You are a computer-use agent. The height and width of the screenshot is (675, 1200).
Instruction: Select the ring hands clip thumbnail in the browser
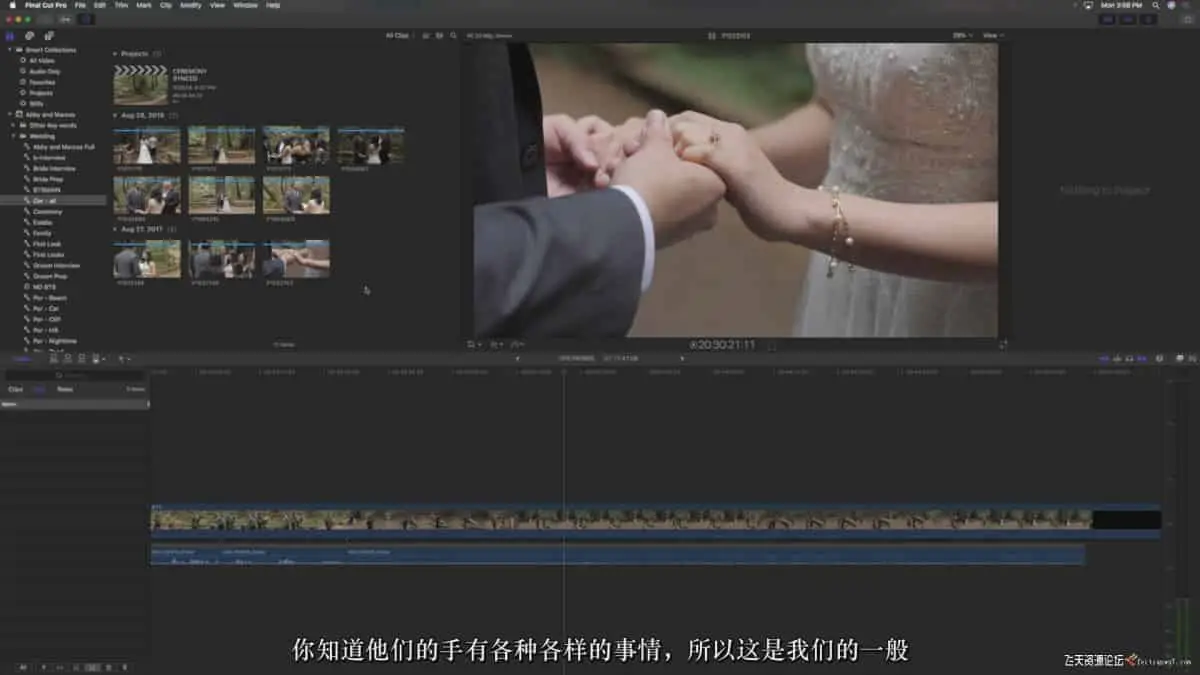point(296,259)
